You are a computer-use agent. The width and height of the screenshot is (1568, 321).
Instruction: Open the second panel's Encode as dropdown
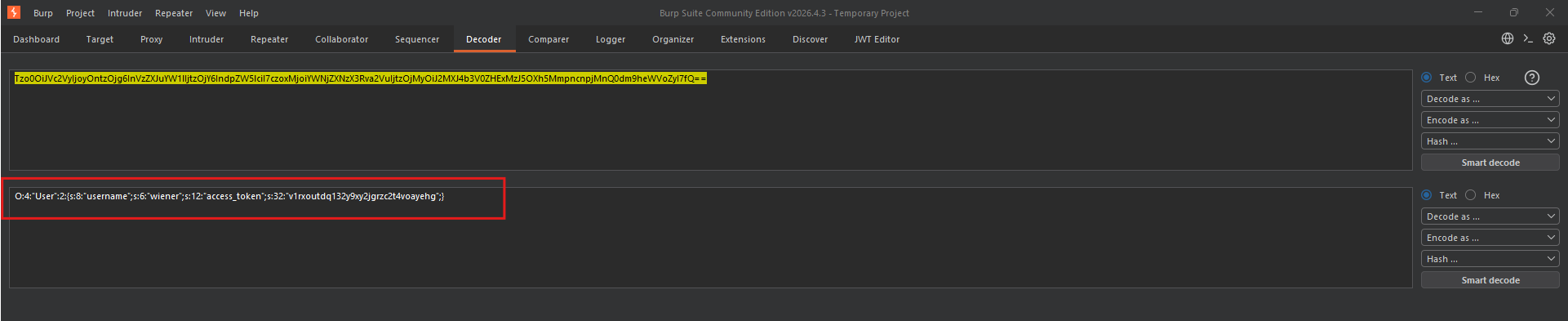(x=1490, y=238)
